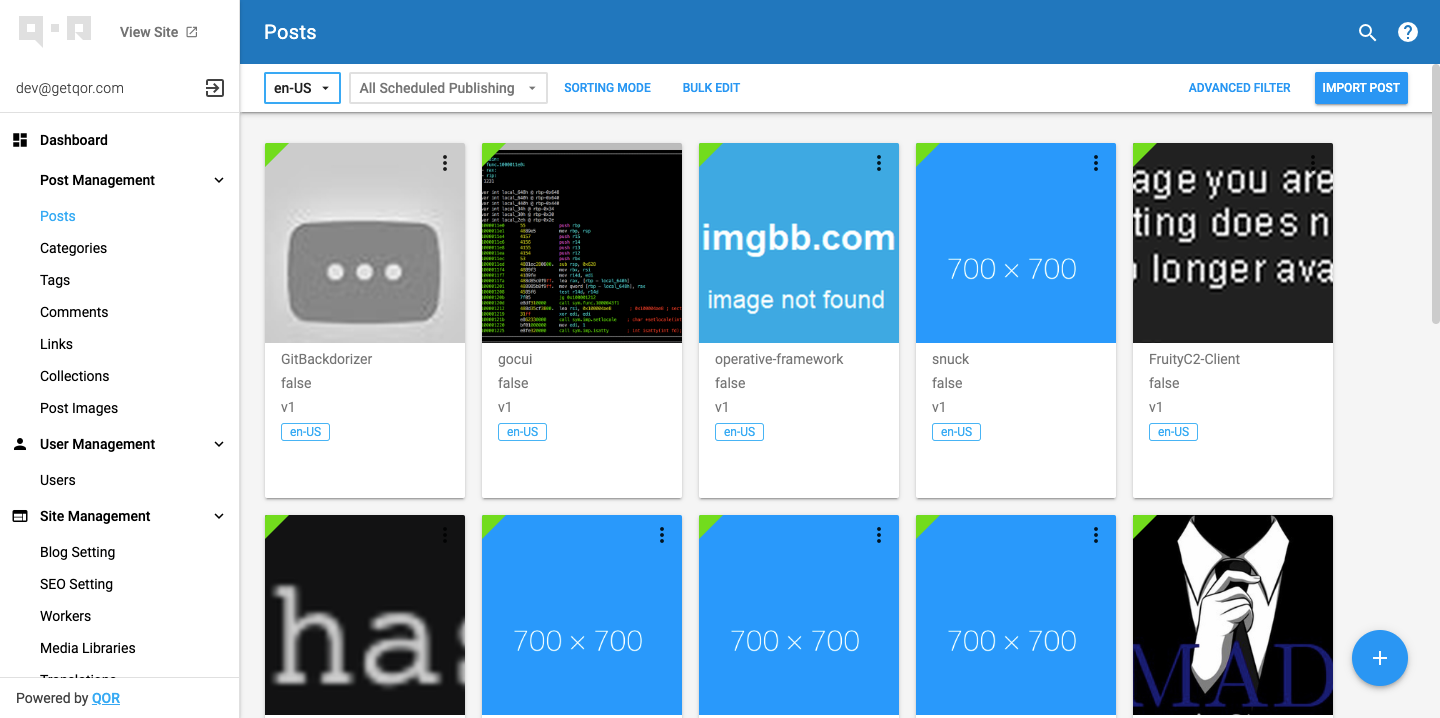Open three-dot menu on second-row third card

coord(879,535)
